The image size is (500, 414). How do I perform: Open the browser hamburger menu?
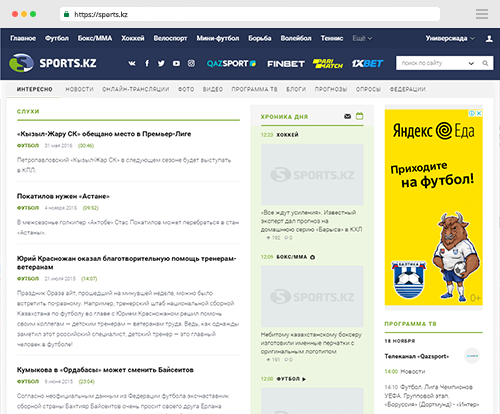[x=482, y=14]
